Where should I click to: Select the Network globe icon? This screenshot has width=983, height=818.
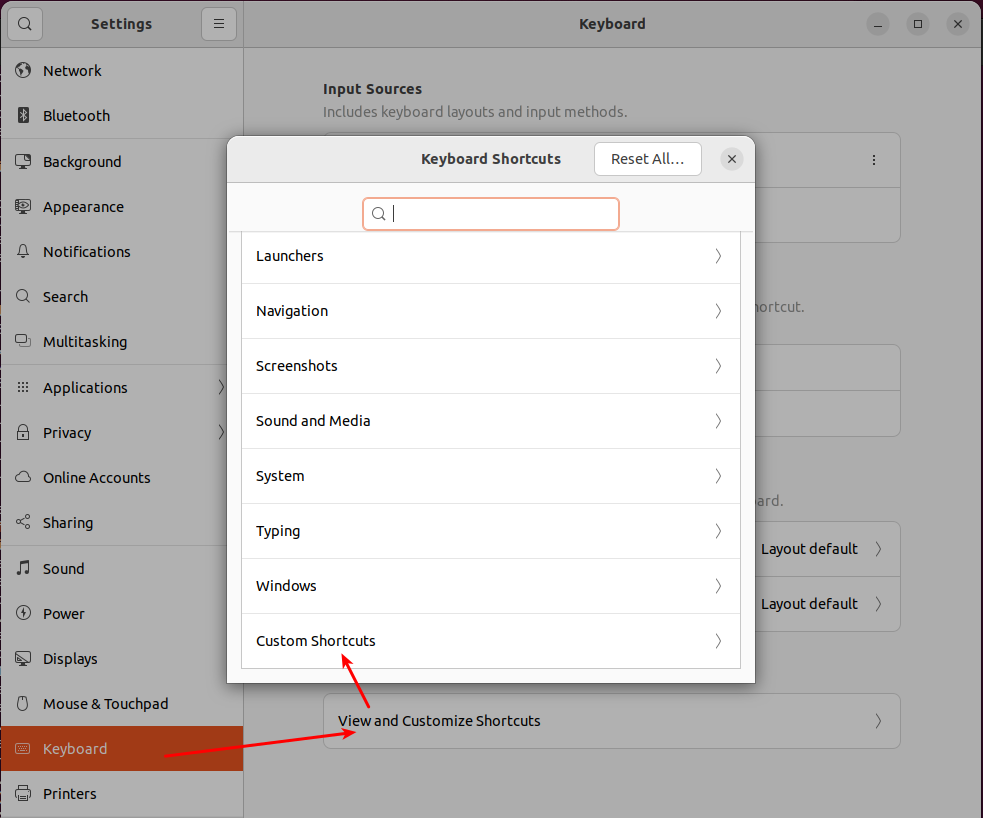(24, 71)
